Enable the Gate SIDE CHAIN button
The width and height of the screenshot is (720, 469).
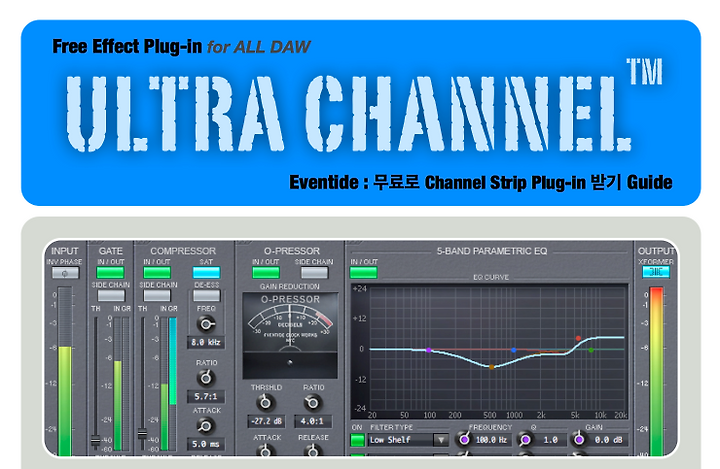coord(111,296)
